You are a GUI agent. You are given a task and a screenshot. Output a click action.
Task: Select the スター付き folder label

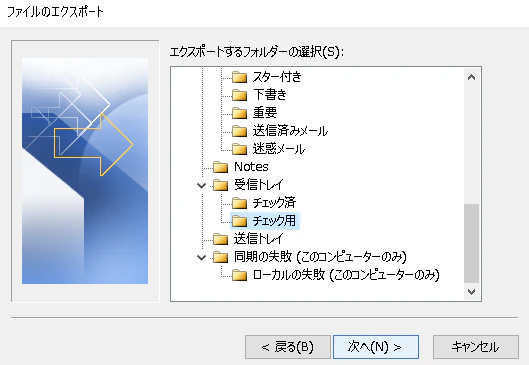pos(277,77)
